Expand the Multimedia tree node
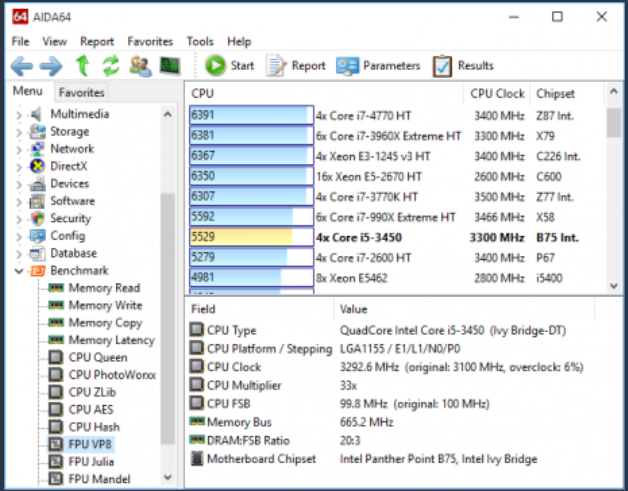Viewport: 628px width, 491px height. (x=18, y=115)
